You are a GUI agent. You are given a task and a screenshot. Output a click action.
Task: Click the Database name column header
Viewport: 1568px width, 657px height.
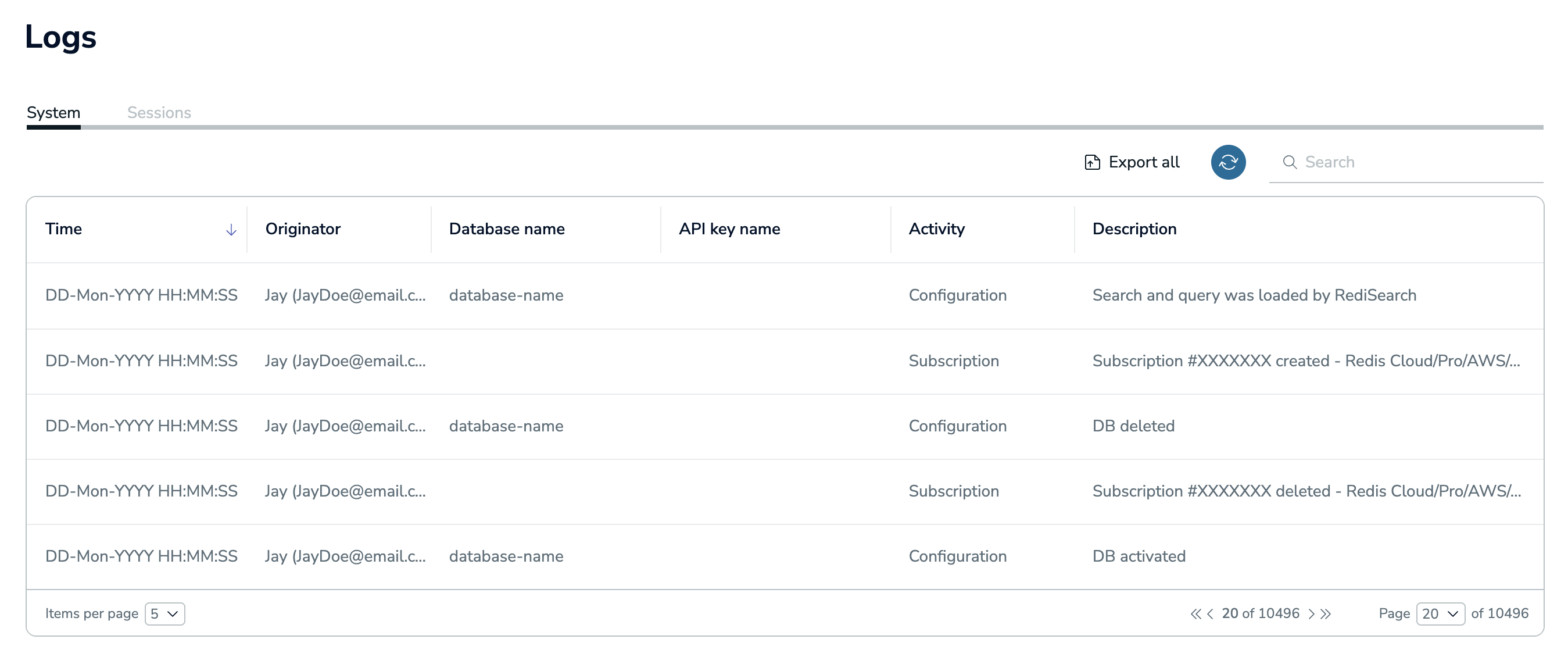pyautogui.click(x=506, y=229)
